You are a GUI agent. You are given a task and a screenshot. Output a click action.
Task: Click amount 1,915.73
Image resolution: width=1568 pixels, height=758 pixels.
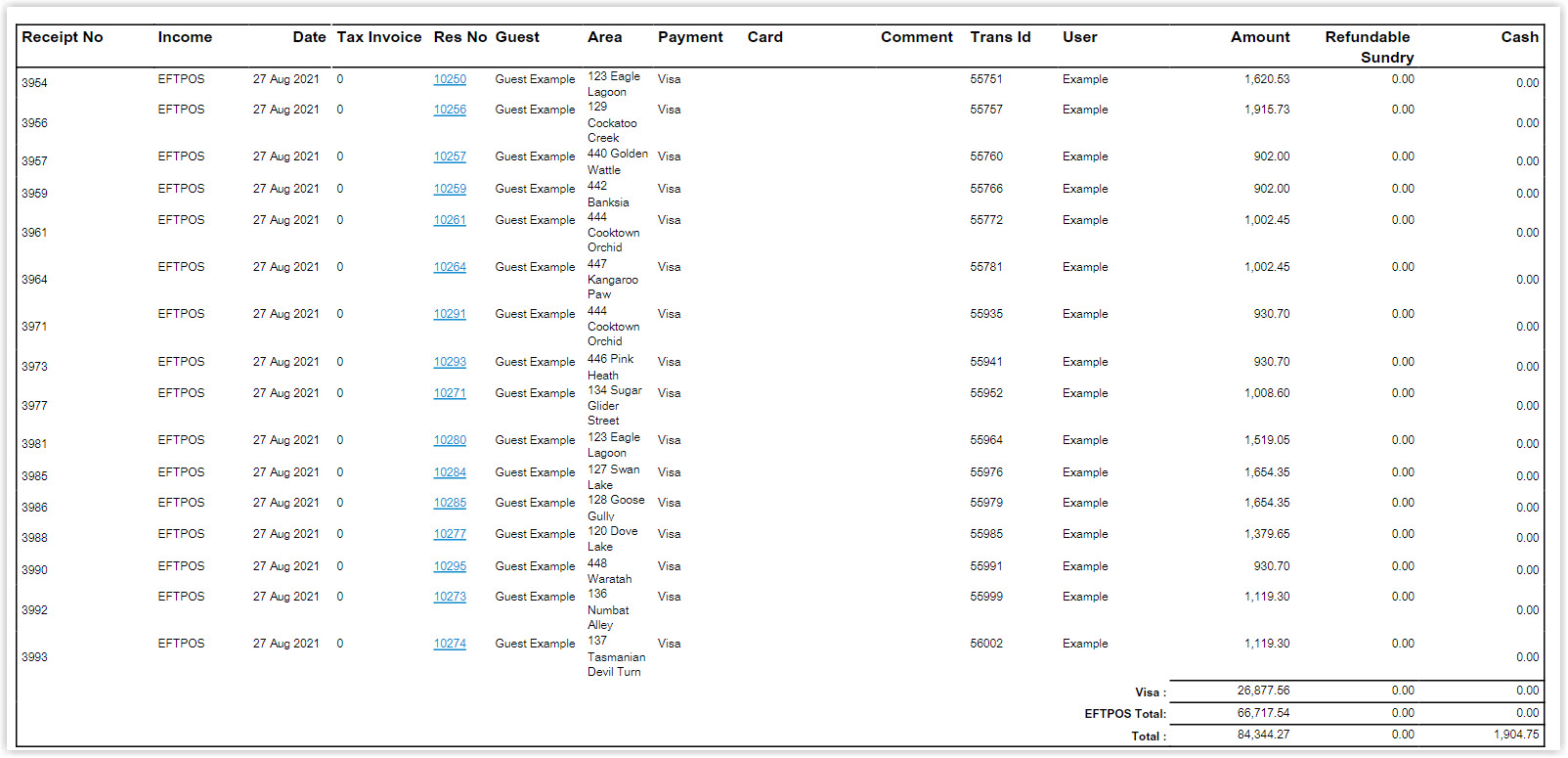(1267, 110)
